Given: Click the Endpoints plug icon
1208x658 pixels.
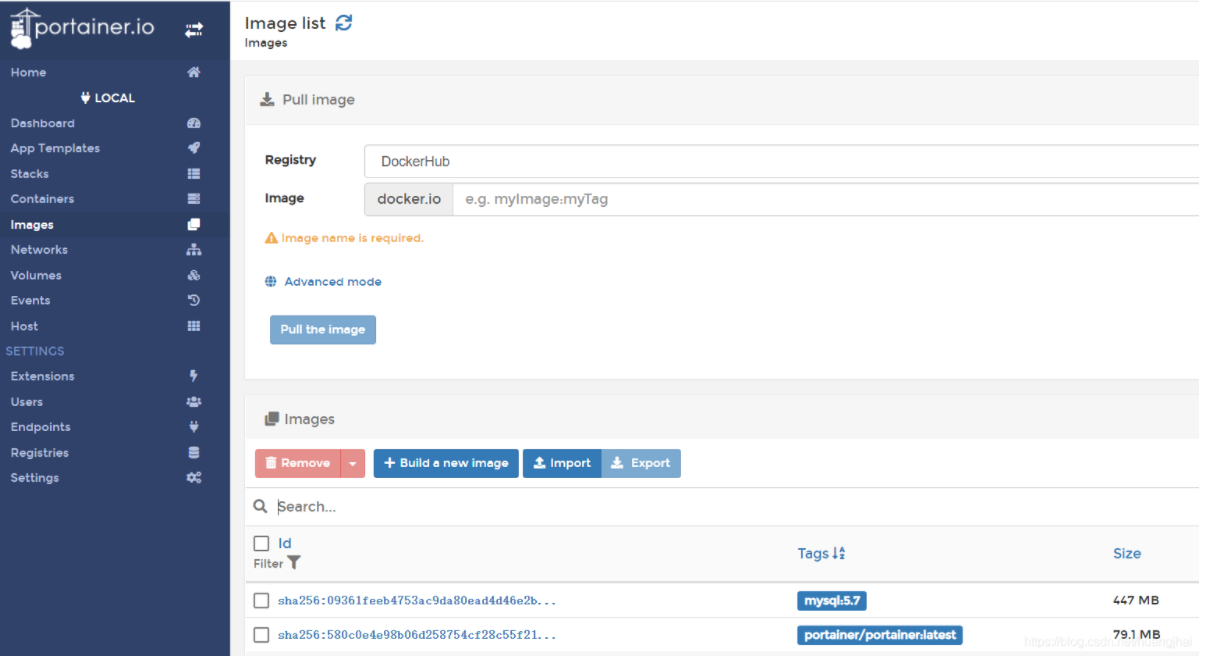Looking at the screenshot, I should click(x=194, y=427).
